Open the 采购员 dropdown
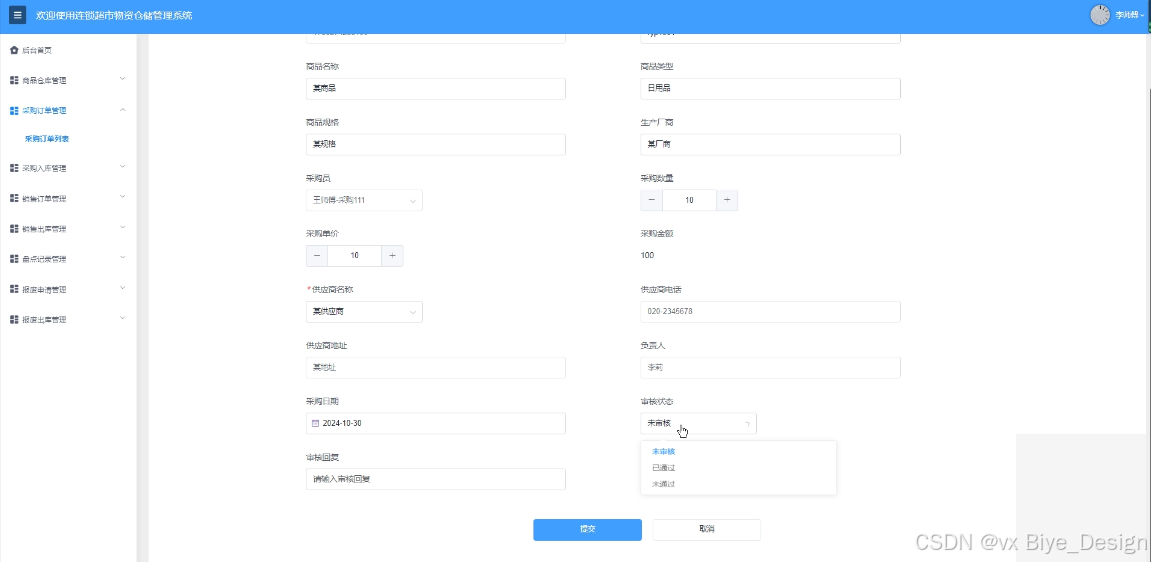 [x=364, y=200]
